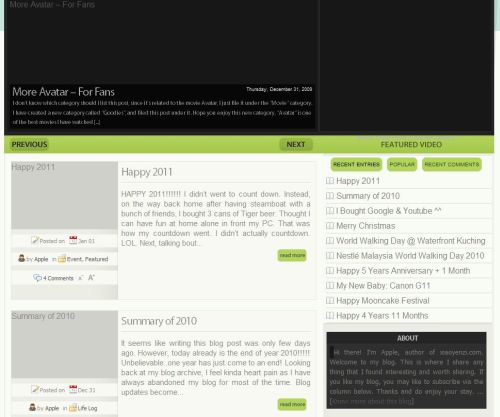The width and height of the screenshot is (500, 417).
Task: Open Merry Christmas entry
Action: click(366, 226)
